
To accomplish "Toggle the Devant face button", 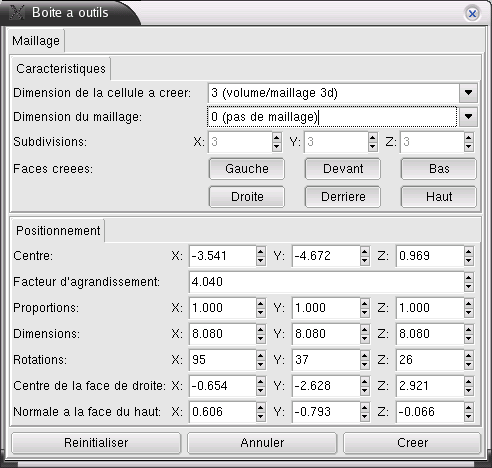I will (343, 169).
